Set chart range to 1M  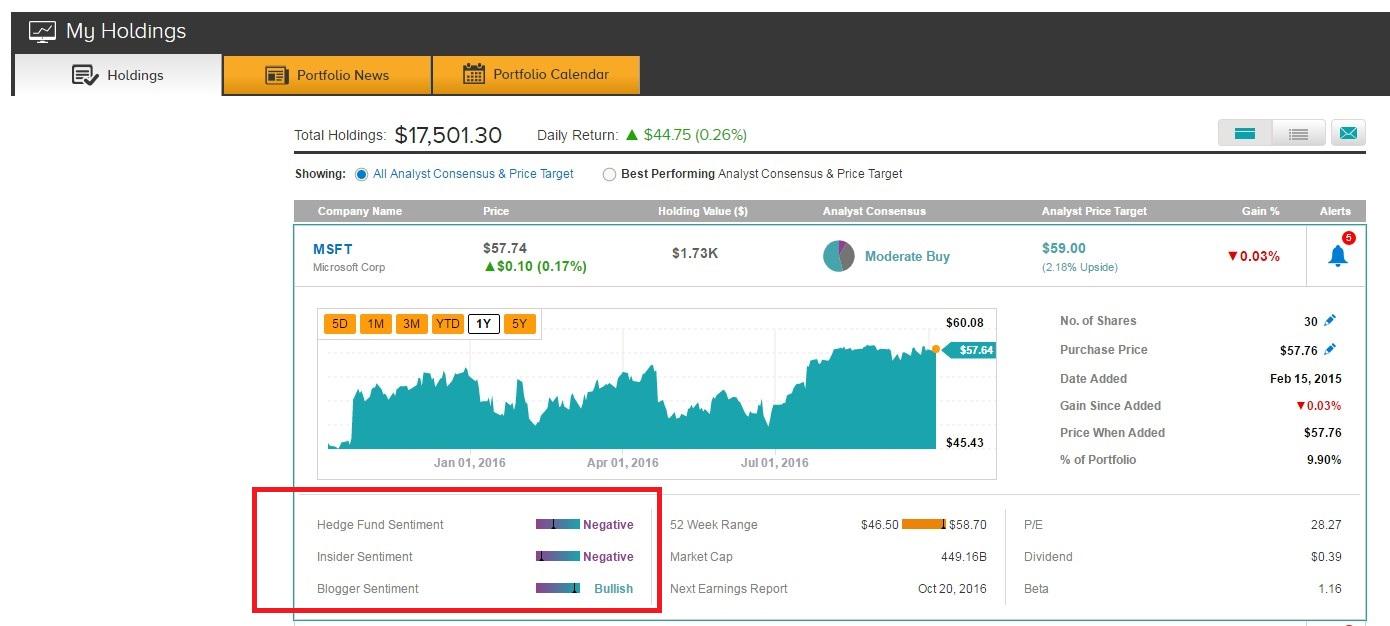tap(376, 324)
